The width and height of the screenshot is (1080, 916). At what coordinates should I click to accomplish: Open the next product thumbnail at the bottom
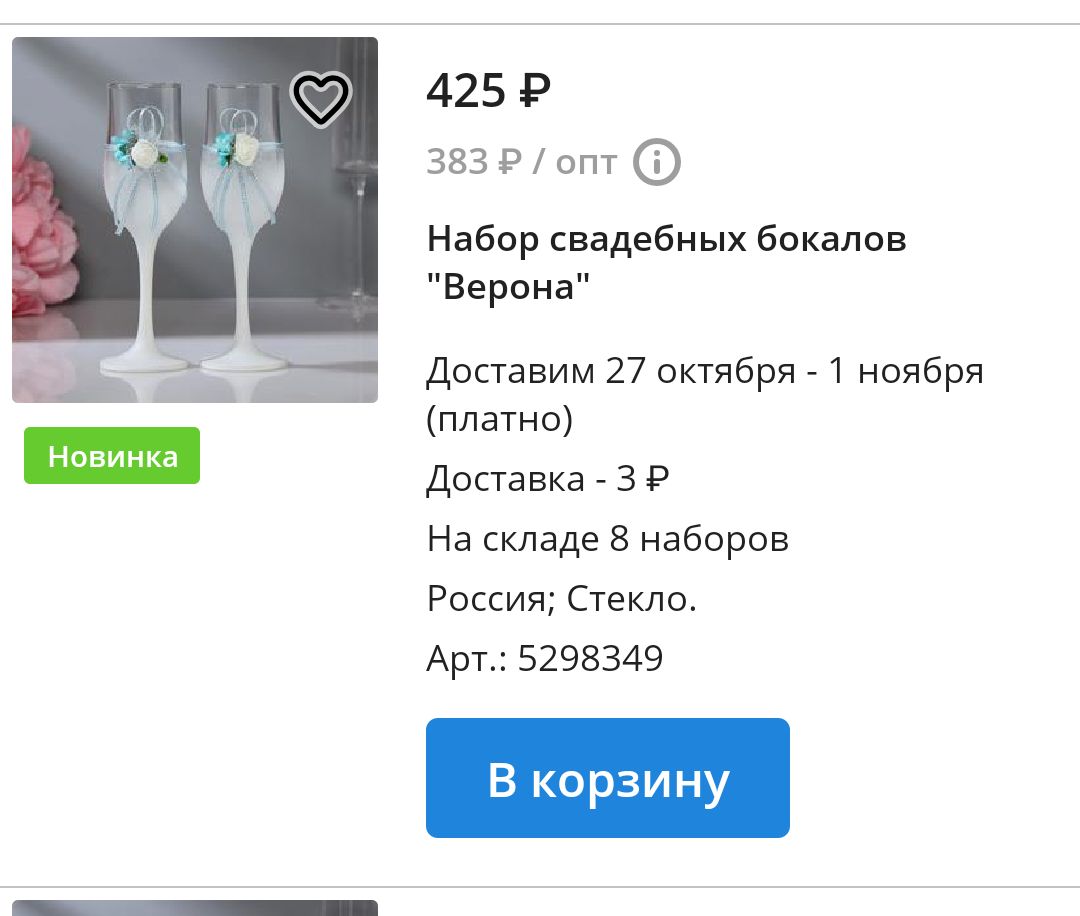195,908
